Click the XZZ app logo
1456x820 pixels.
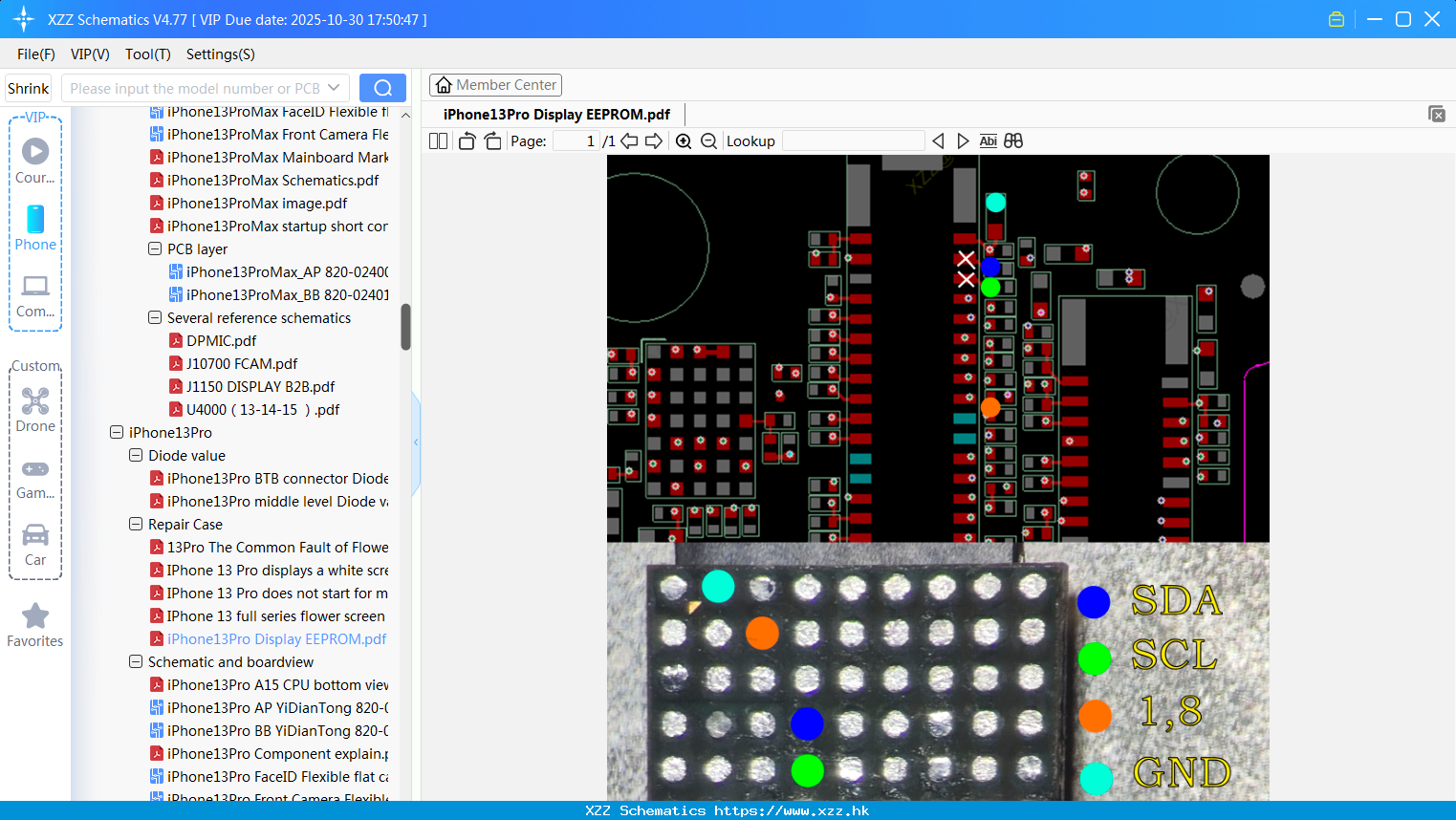pyautogui.click(x=24, y=19)
